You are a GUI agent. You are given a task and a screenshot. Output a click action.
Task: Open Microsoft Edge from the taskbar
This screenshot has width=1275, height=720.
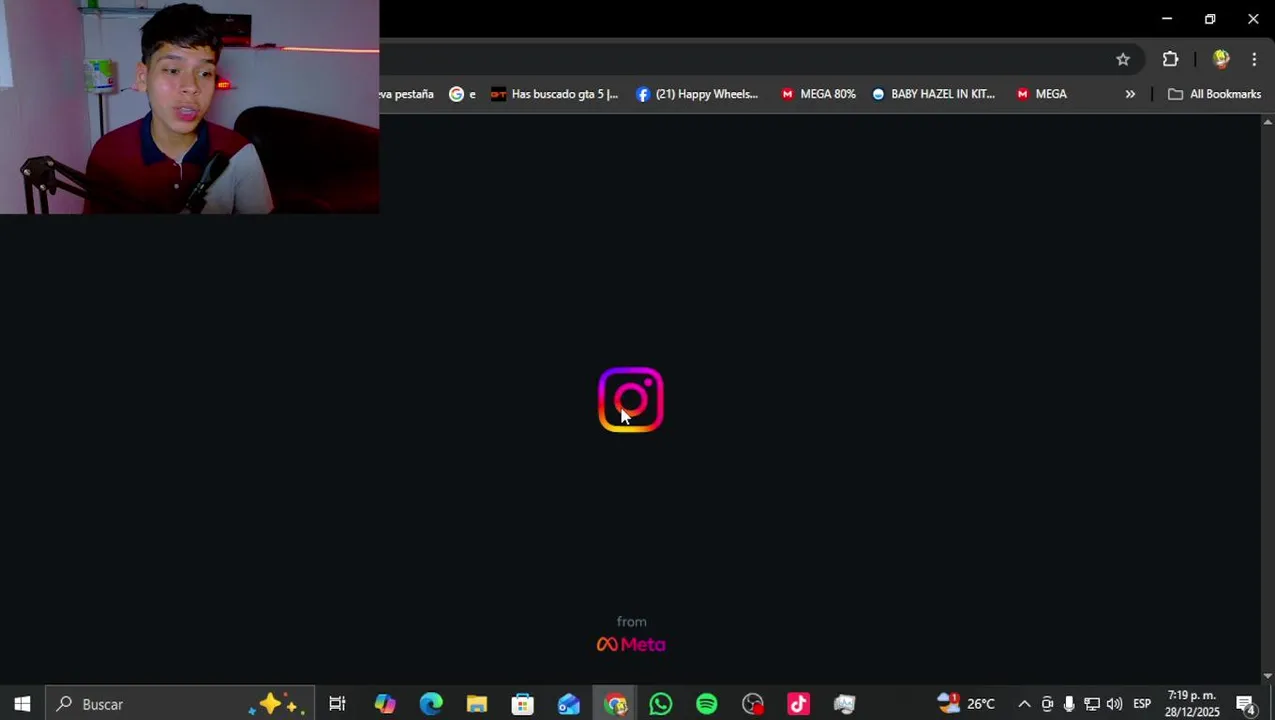click(x=431, y=704)
